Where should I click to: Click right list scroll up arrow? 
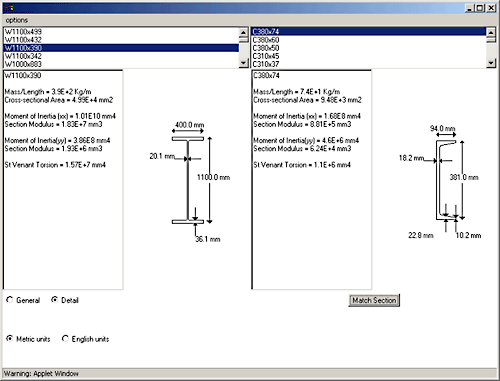click(491, 32)
